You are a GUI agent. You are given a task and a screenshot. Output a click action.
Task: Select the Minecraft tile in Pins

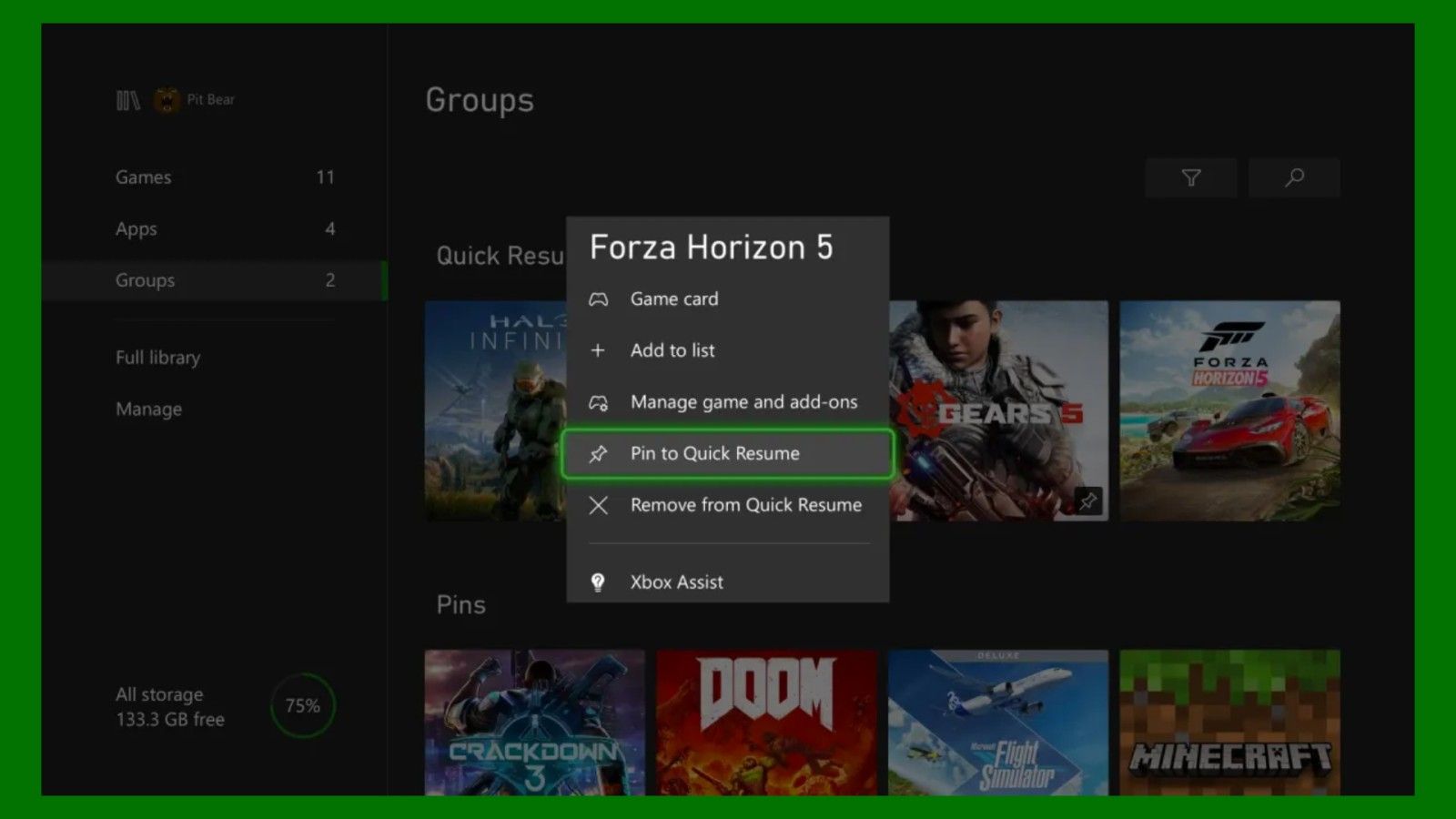tap(1229, 723)
